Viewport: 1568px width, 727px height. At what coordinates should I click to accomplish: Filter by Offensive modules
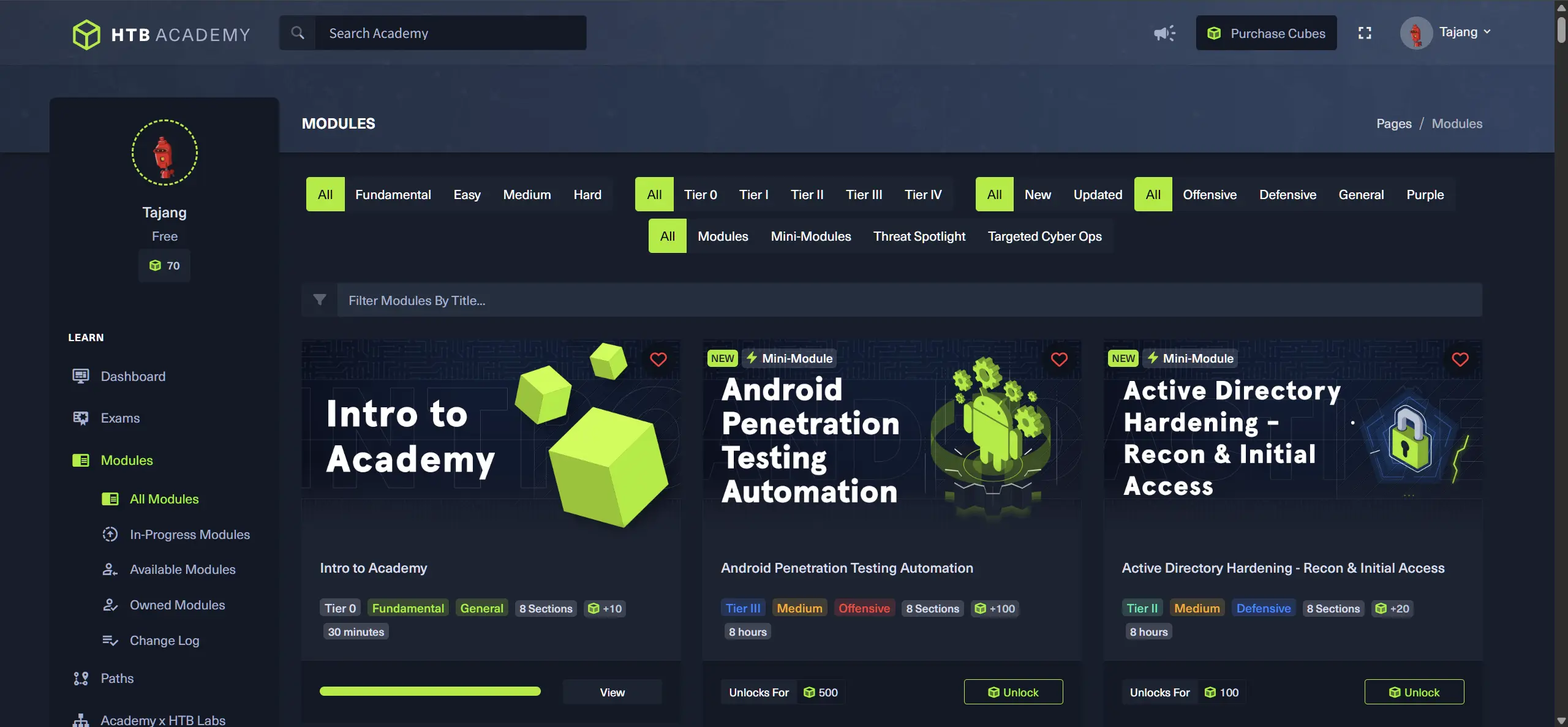[1210, 194]
